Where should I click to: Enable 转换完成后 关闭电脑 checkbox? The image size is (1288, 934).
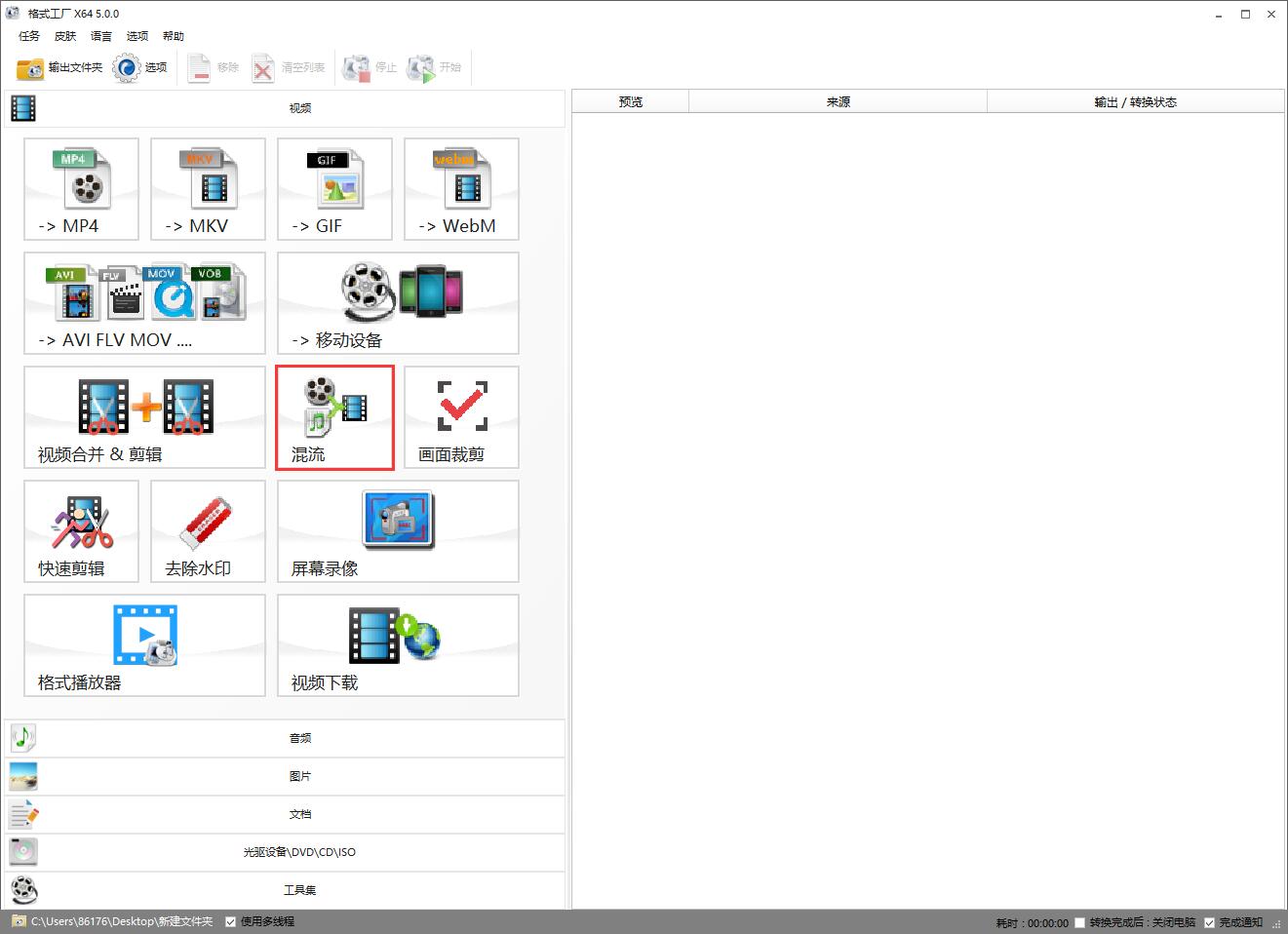click(1079, 922)
